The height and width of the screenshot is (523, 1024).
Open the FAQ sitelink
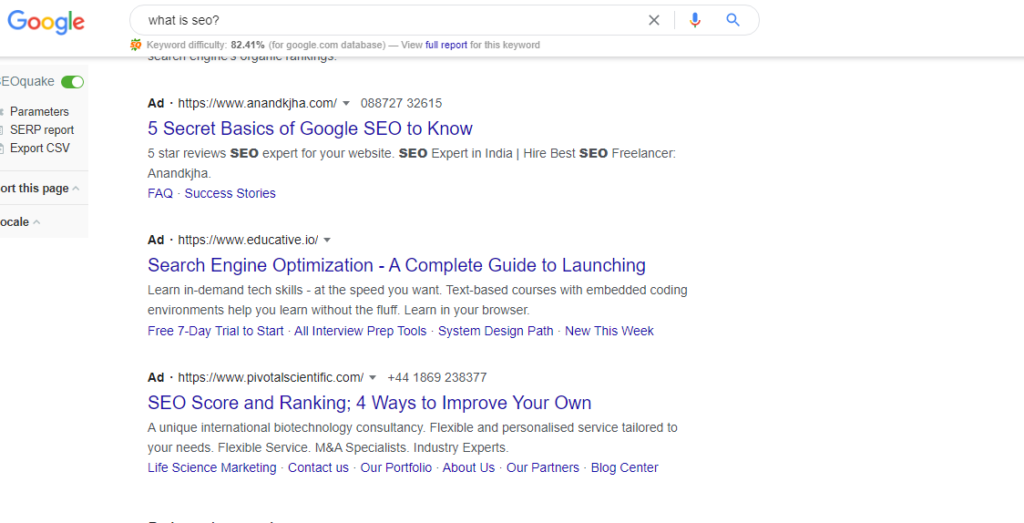point(160,193)
